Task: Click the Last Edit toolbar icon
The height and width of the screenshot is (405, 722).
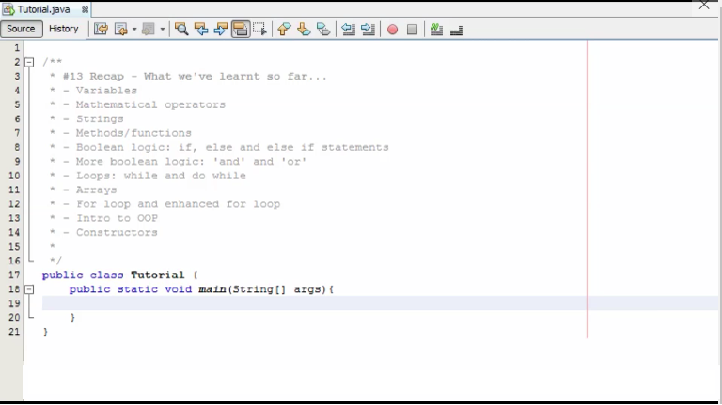Action: tap(101, 29)
